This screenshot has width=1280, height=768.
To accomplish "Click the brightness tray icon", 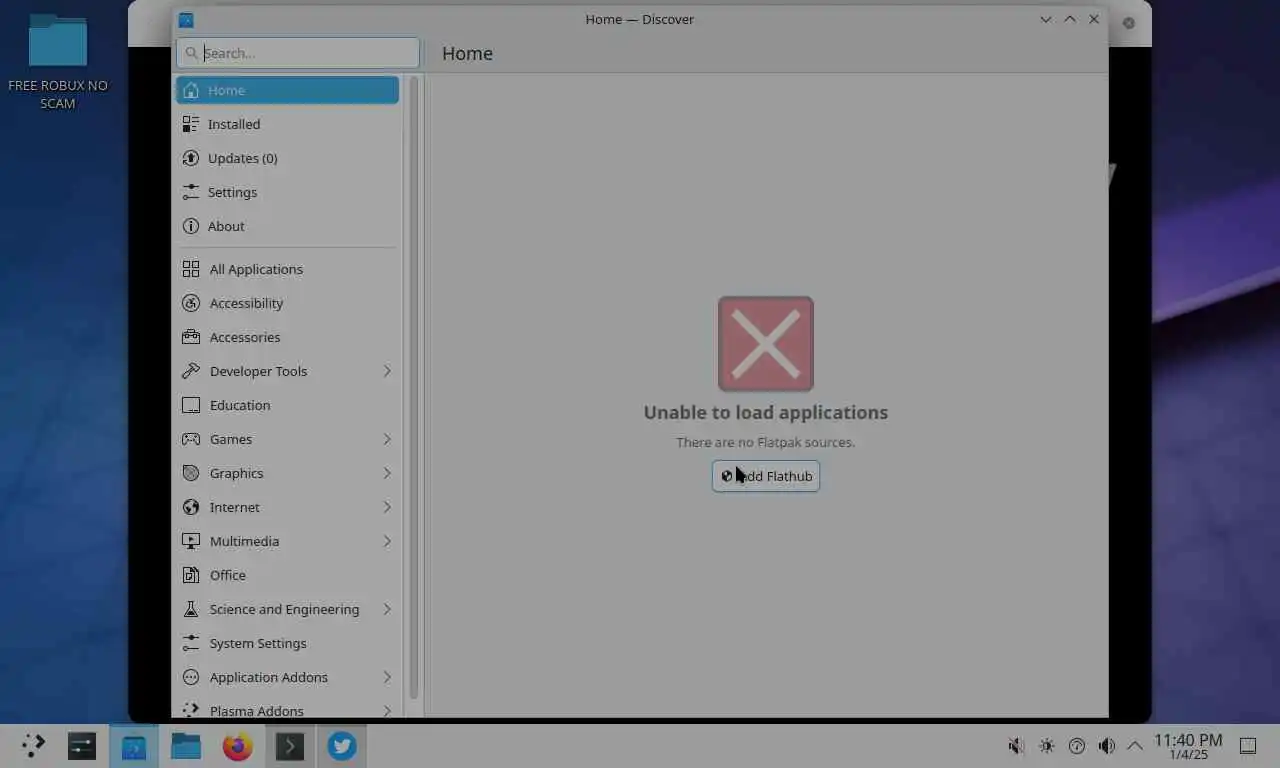I will [x=1047, y=746].
